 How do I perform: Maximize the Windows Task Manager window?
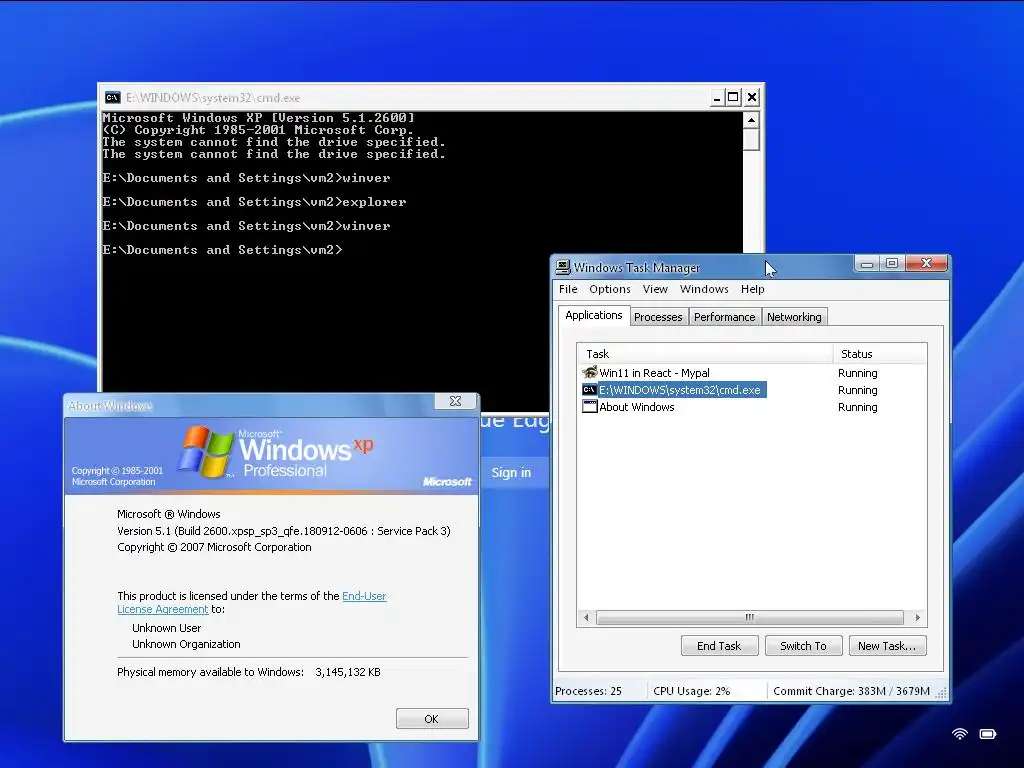(x=891, y=263)
